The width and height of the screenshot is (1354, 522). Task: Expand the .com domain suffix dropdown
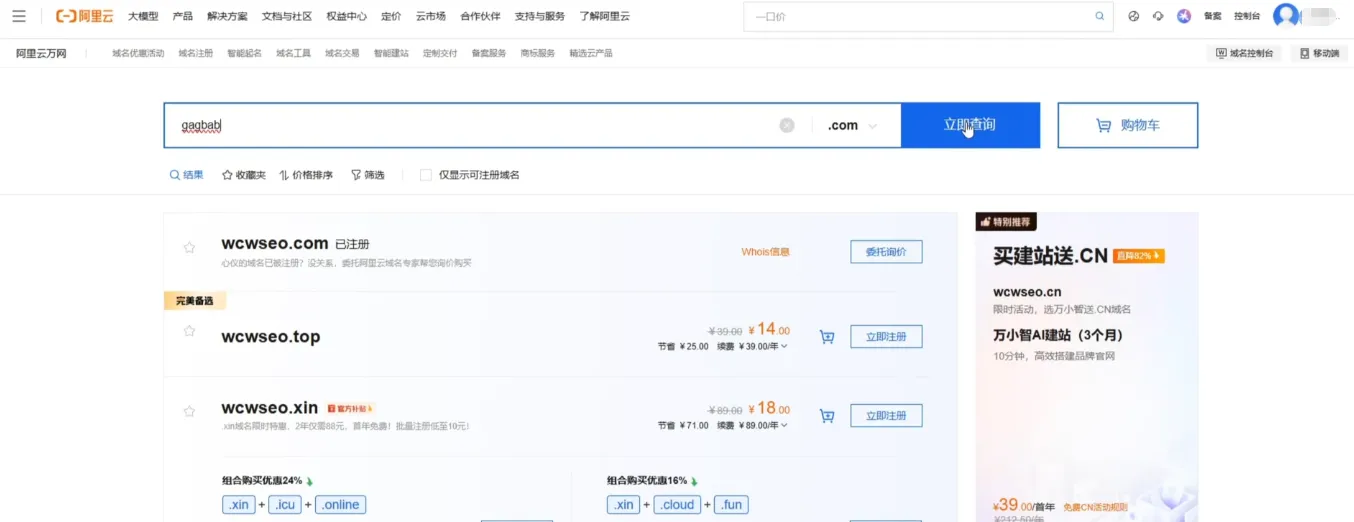(852, 126)
